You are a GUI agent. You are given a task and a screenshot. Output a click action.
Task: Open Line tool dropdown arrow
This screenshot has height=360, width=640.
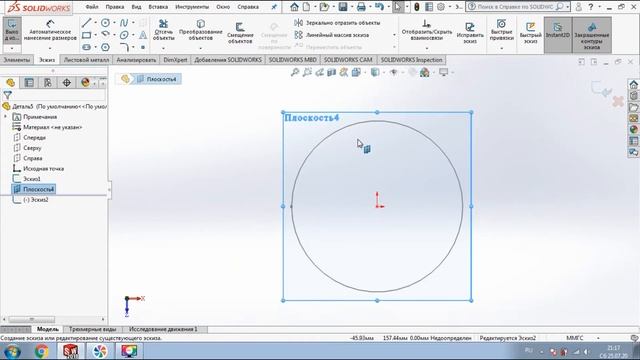coord(96,23)
